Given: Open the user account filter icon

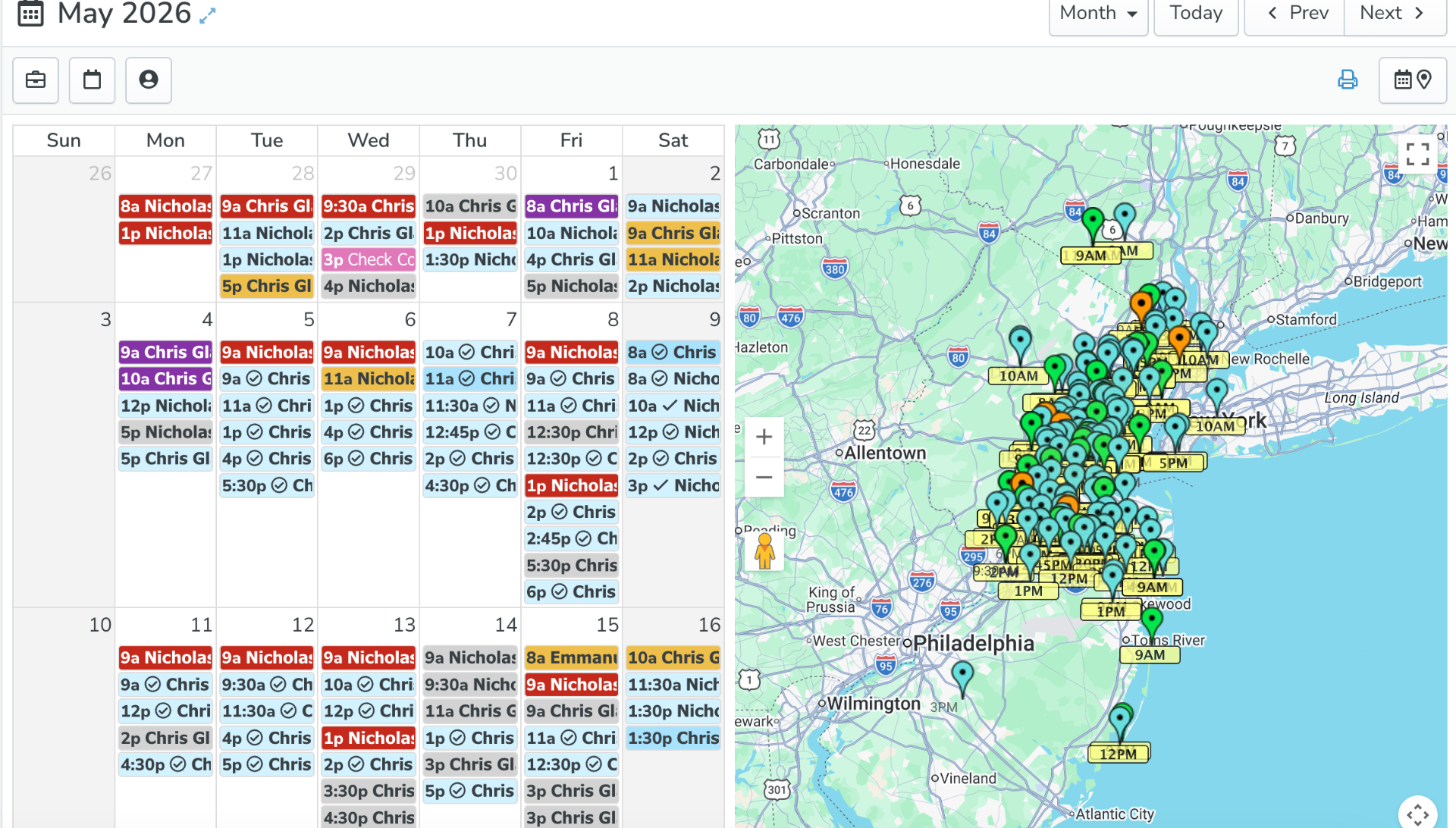Looking at the screenshot, I should tap(149, 80).
